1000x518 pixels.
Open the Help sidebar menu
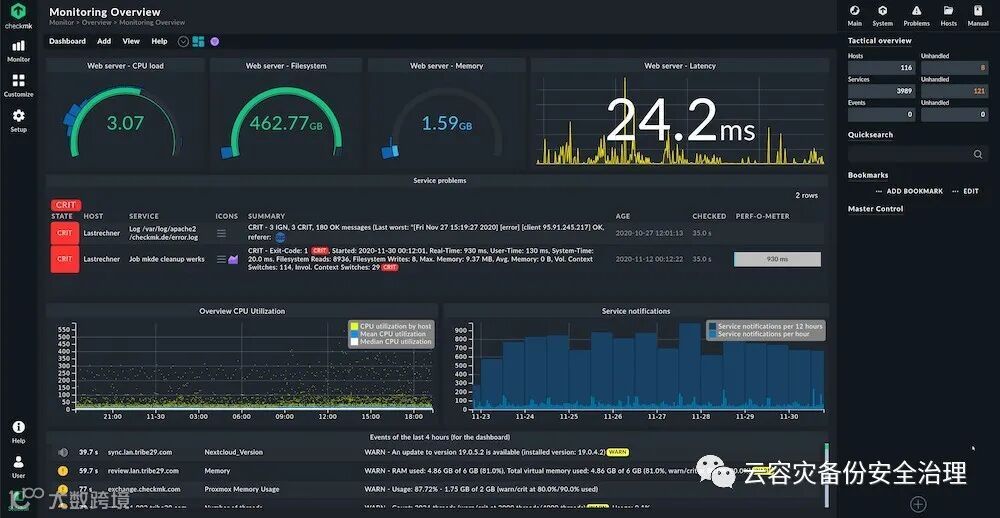[x=18, y=432]
